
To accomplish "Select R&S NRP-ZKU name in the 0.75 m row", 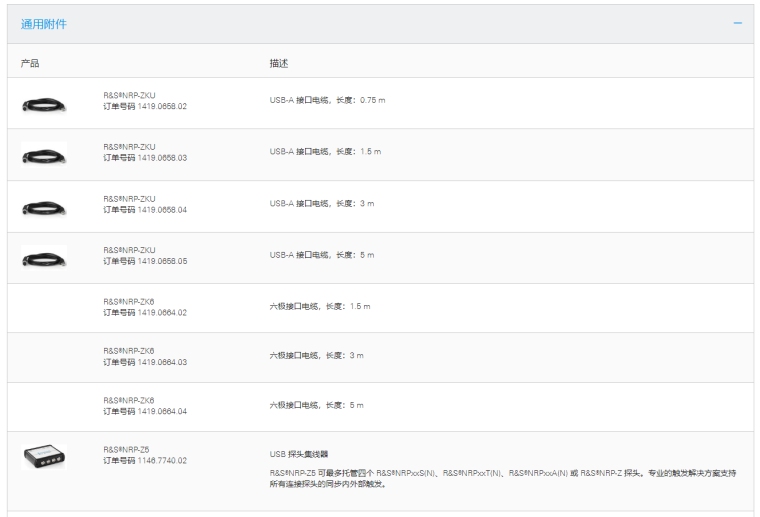I will click(129, 95).
